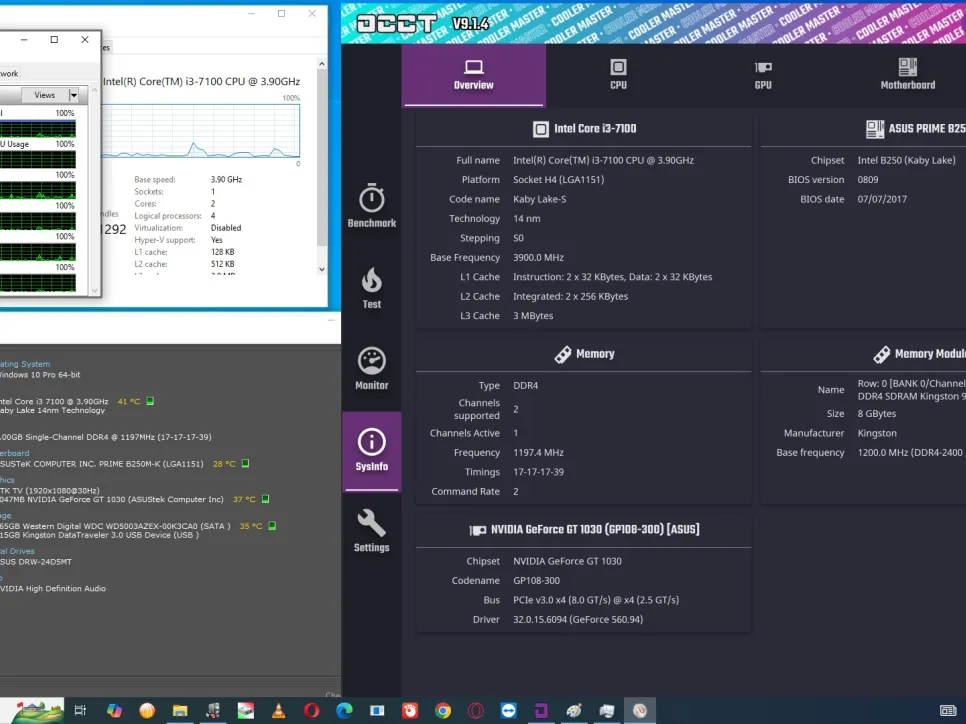Click the chip icon beside Intel Core i3-7100
Viewport: 966px width, 724px height.
[540, 129]
